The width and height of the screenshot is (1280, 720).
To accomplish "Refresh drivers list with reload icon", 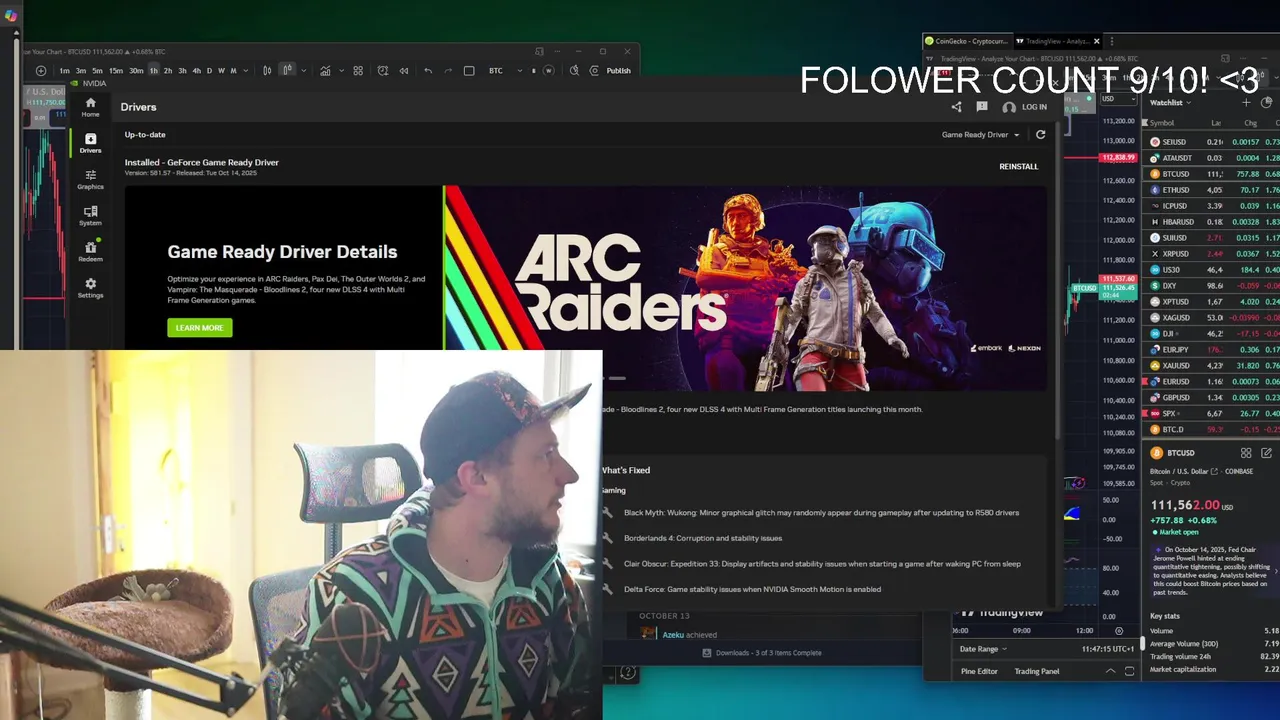I will point(1040,134).
